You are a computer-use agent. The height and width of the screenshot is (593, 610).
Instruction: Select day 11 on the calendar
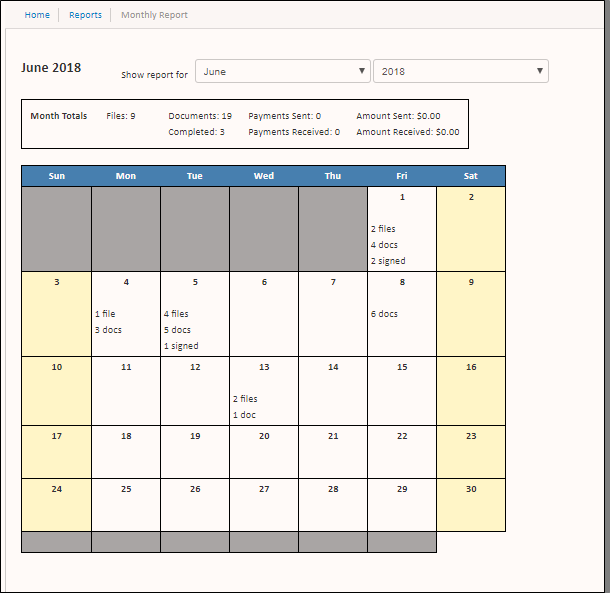tap(126, 391)
